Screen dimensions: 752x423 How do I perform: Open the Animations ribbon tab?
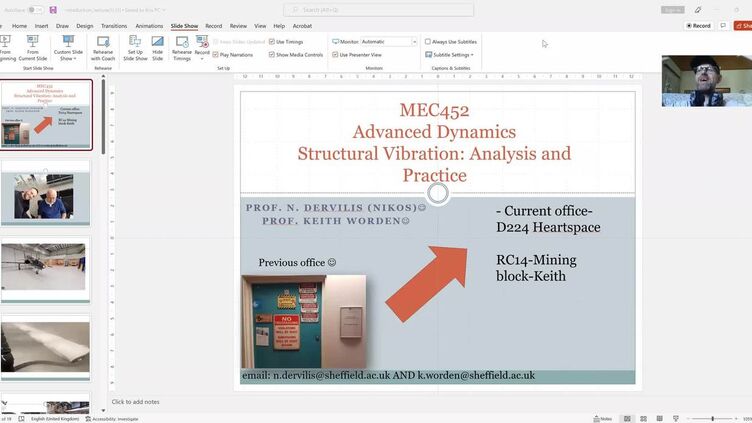pos(149,26)
